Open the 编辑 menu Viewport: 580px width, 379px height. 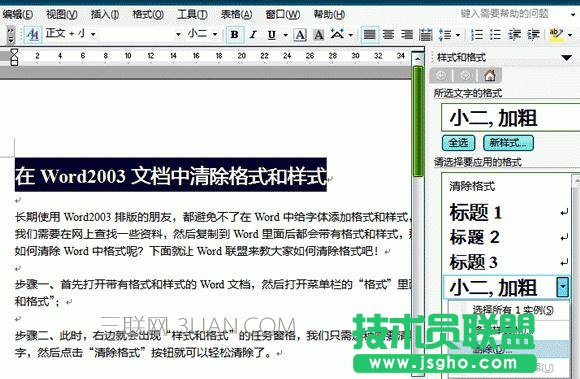tap(17, 14)
